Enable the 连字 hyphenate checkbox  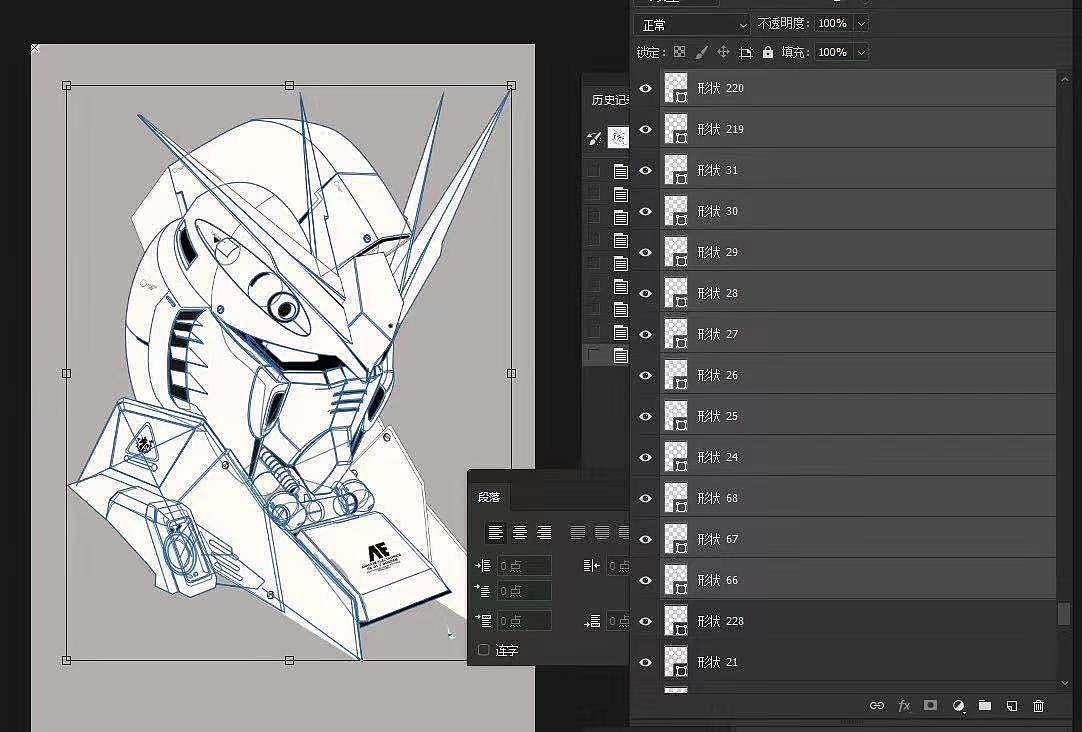(x=484, y=650)
